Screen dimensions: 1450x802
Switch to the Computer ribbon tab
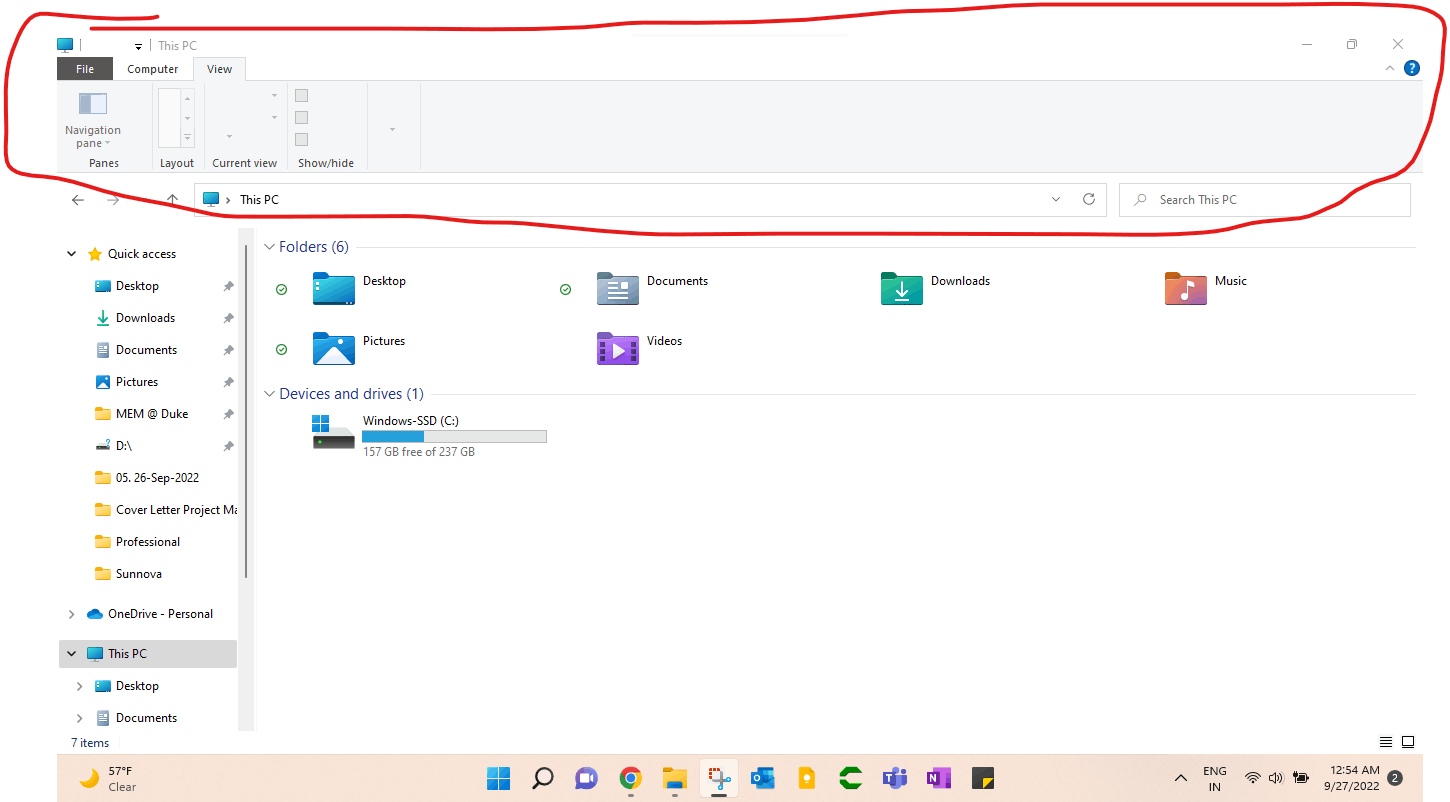click(152, 68)
